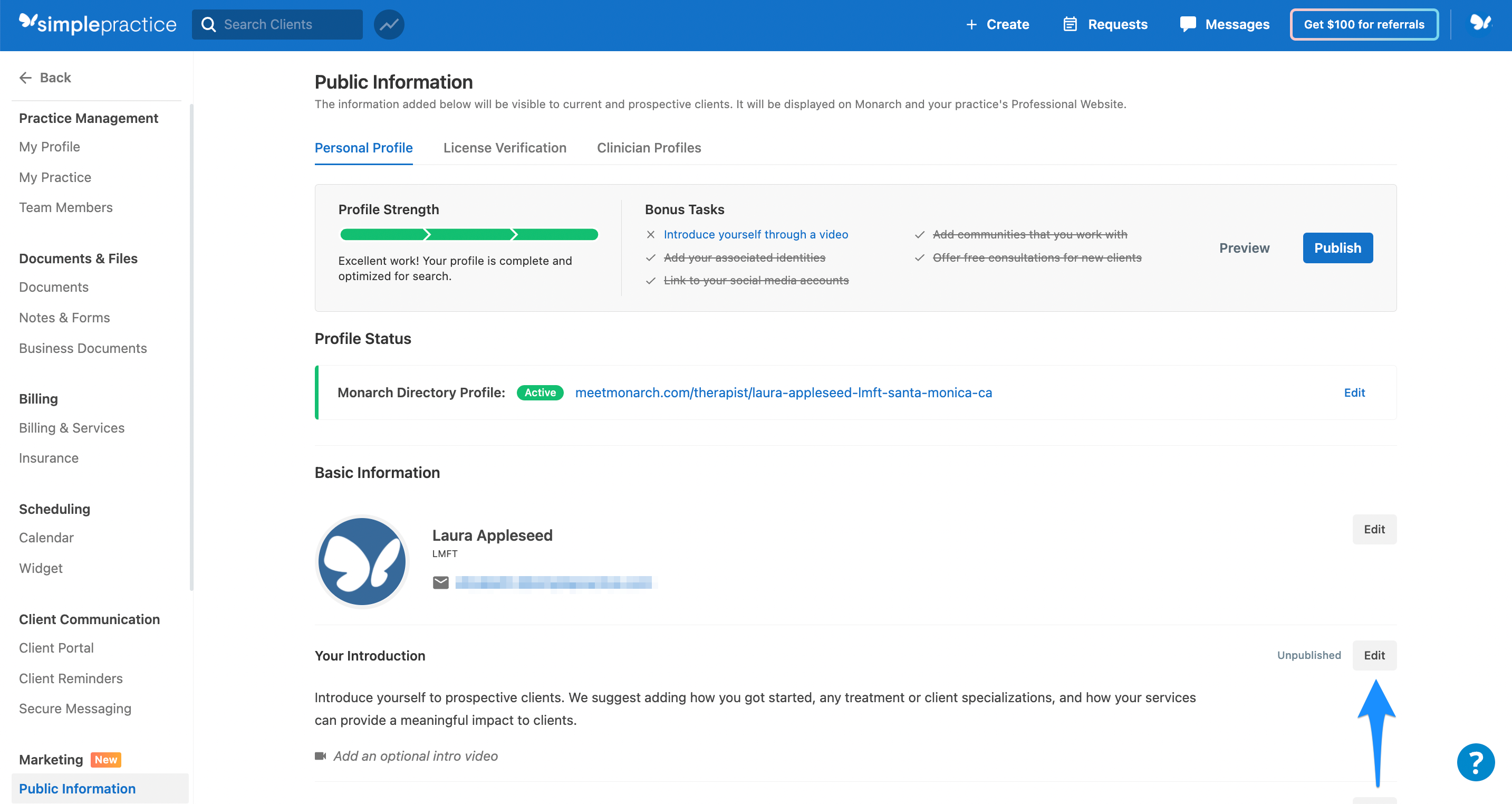Open analytics via the line chart icon
Viewport: 1512px width, 804px height.
coord(389,24)
